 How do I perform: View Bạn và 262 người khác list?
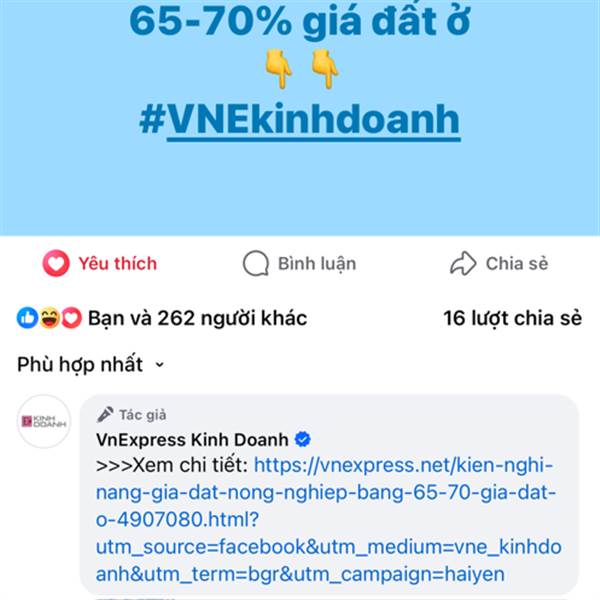197,318
